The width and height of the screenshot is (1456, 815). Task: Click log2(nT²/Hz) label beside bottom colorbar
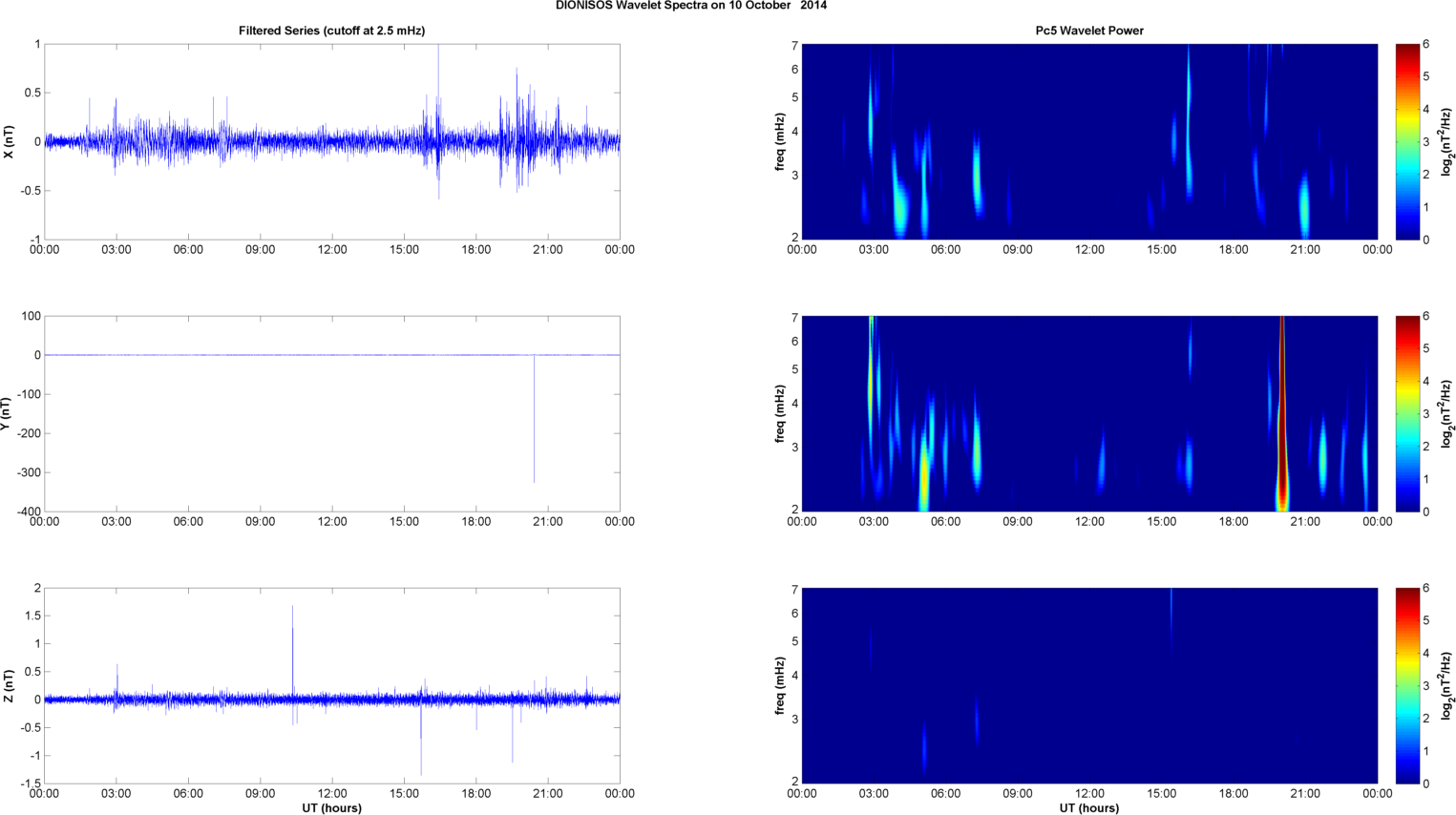(1447, 686)
